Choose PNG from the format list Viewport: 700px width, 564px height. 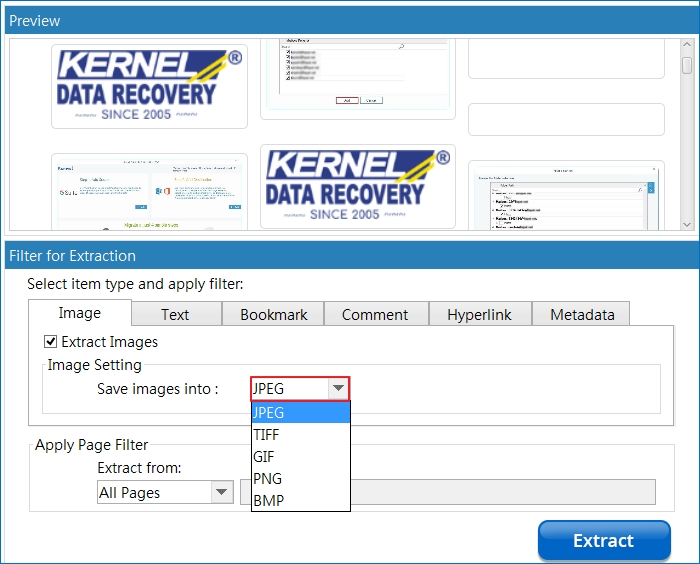(x=300, y=478)
